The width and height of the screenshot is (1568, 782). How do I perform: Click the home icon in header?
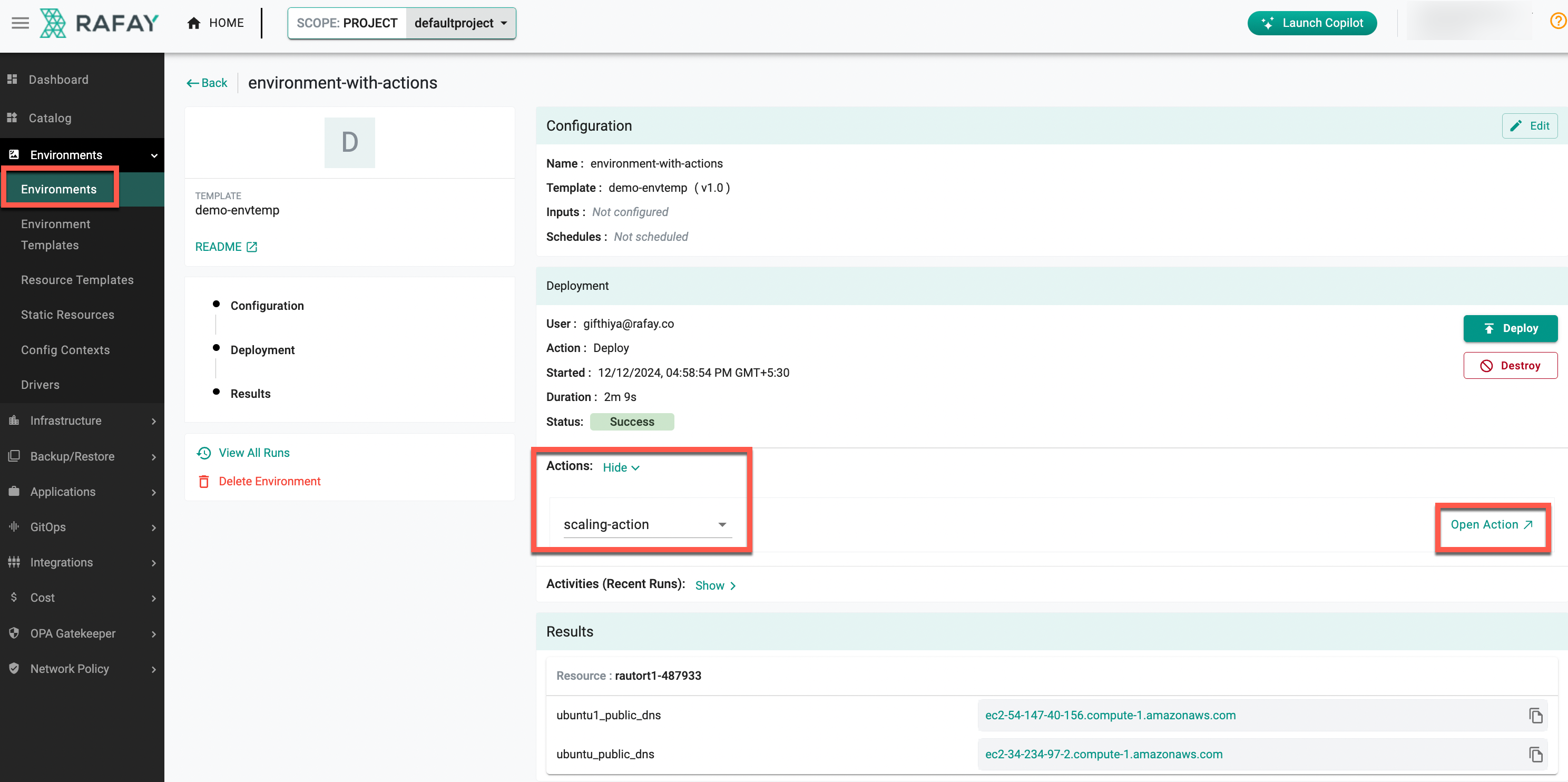coord(193,23)
